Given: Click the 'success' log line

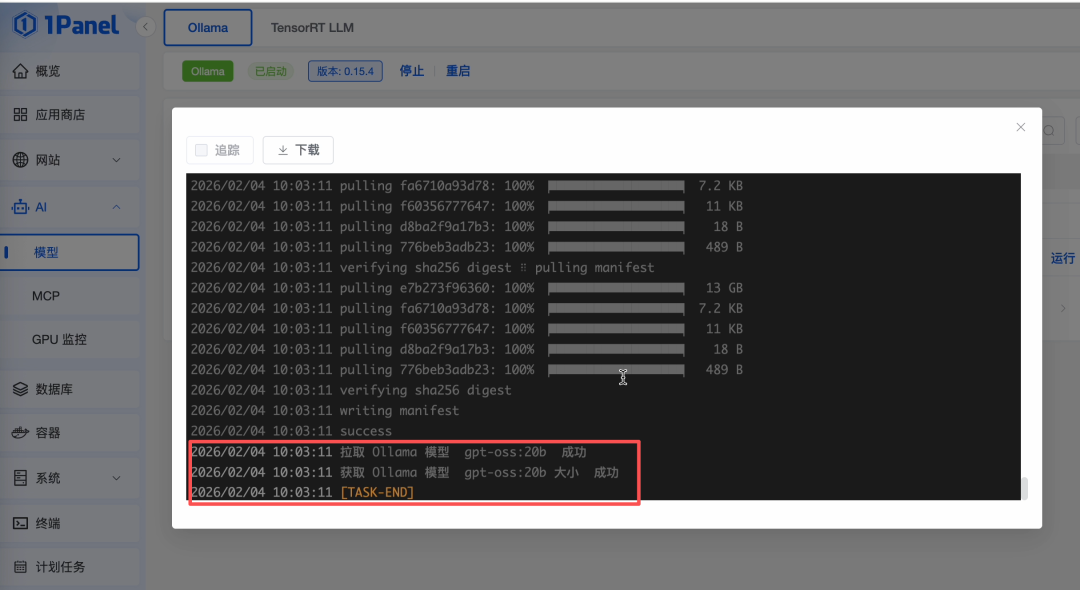Looking at the screenshot, I should 291,431.
